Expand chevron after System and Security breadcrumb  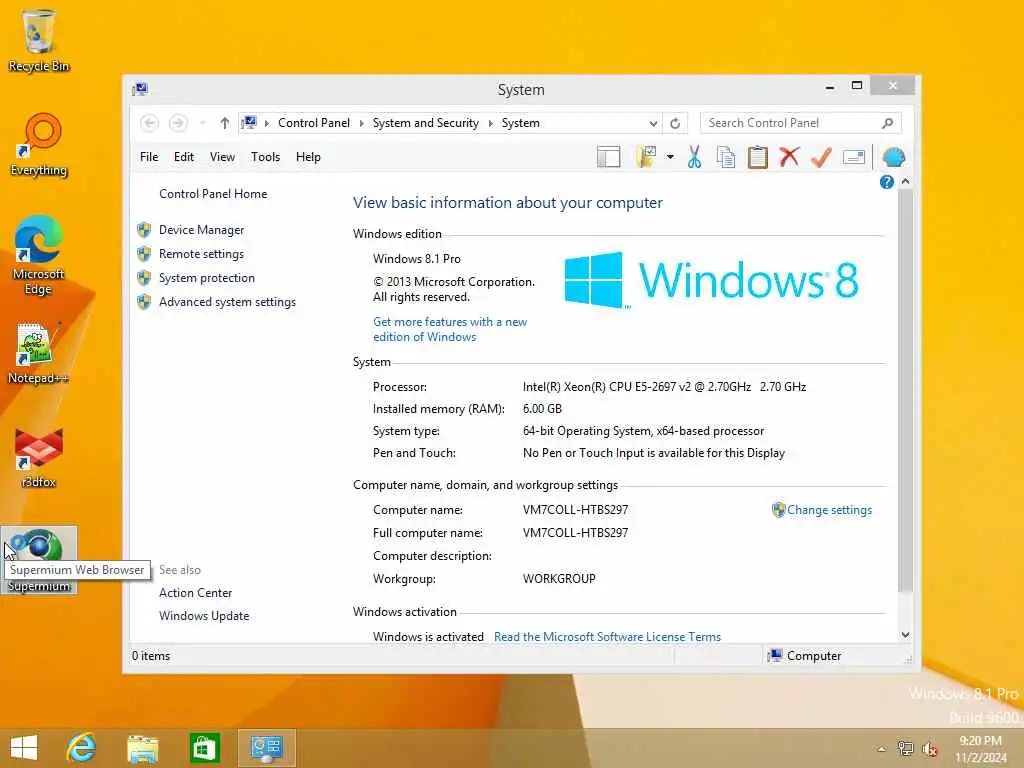[490, 123]
